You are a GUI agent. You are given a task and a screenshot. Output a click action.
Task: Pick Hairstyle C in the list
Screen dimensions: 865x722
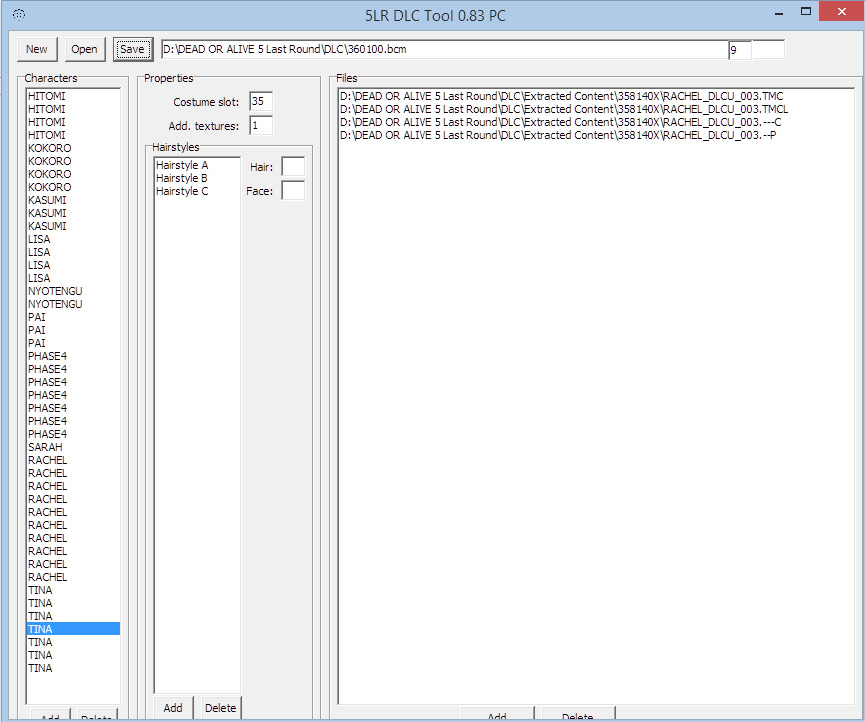(x=182, y=191)
